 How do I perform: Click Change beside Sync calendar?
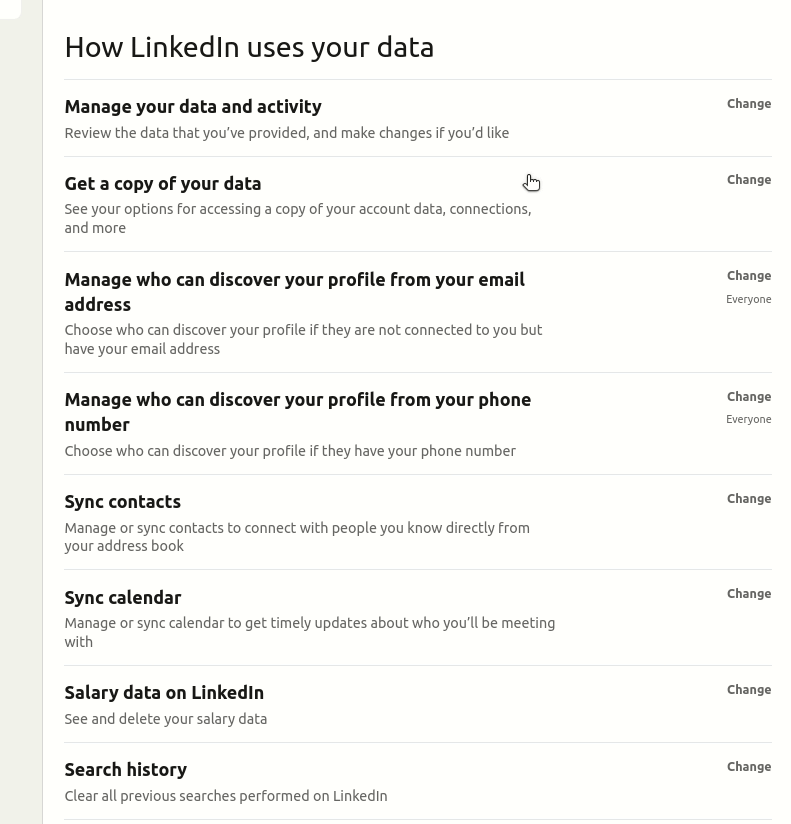click(748, 594)
